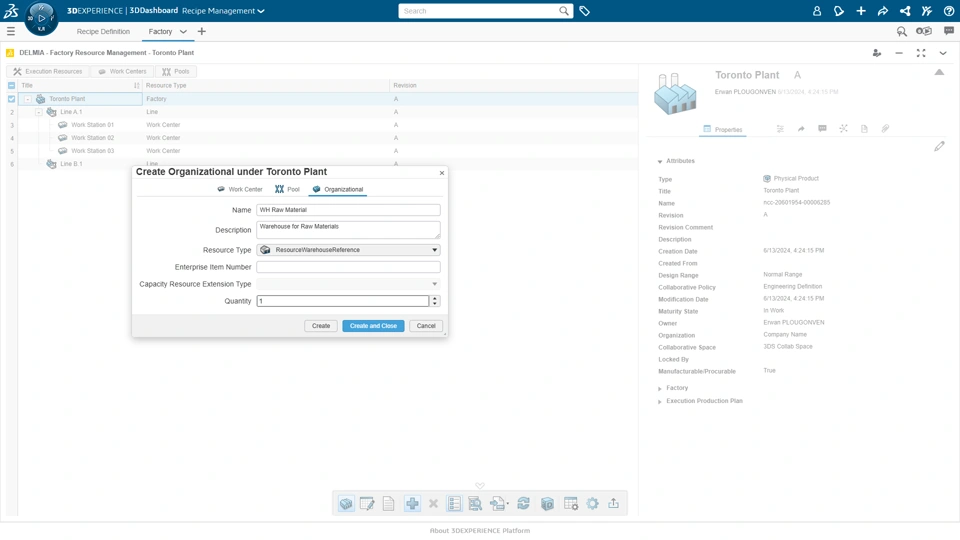The height and width of the screenshot is (540, 960).
Task: Open the tag icon next to search
Action: (585, 11)
